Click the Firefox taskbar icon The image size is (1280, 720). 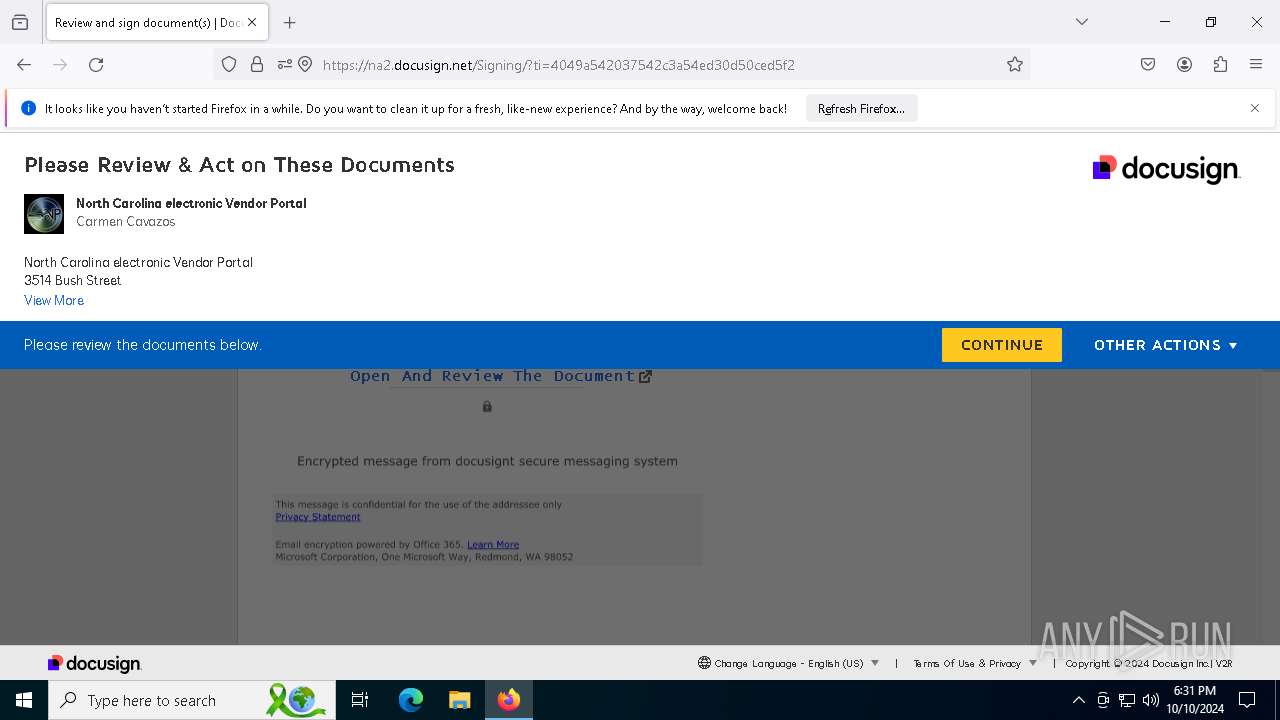click(509, 700)
